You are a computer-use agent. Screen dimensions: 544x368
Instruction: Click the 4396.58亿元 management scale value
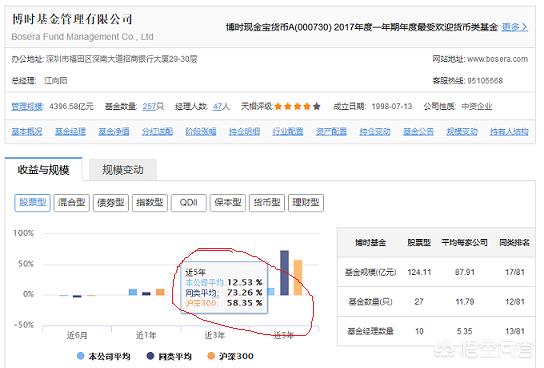coord(71,106)
